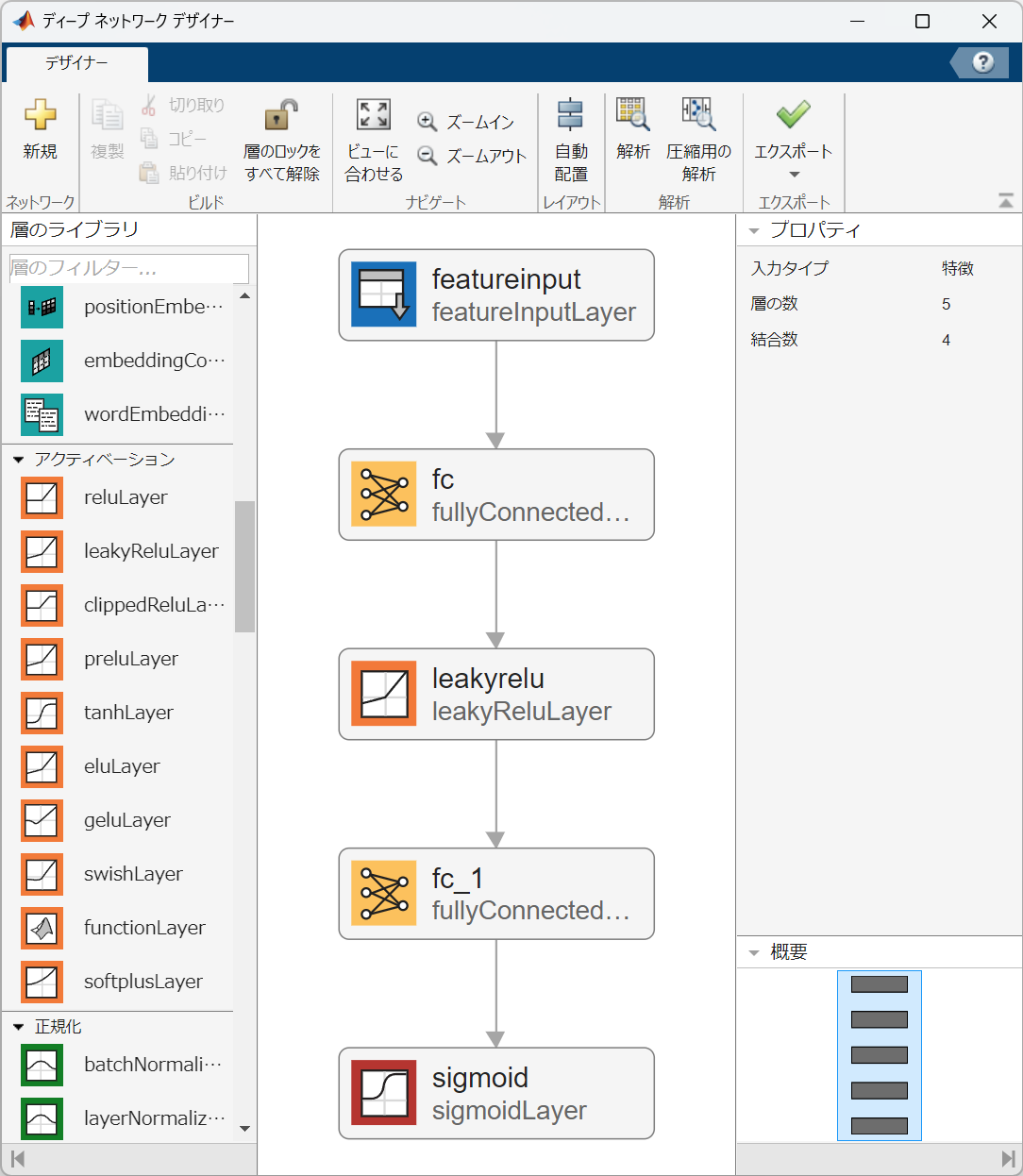Collapse the toolstrip ribbon arrow
The image size is (1023, 1176).
click(1006, 200)
